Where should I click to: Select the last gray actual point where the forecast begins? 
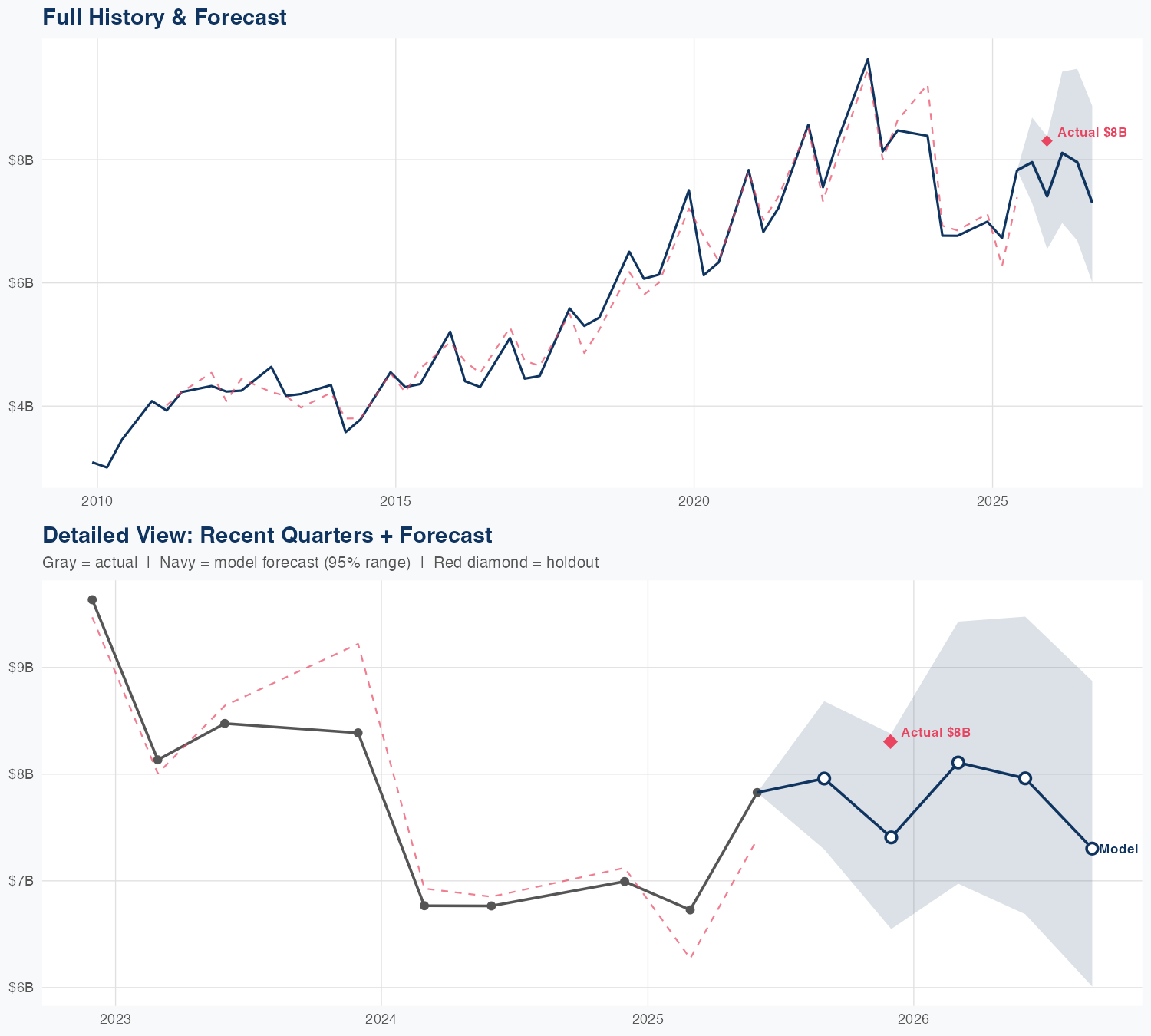(757, 792)
